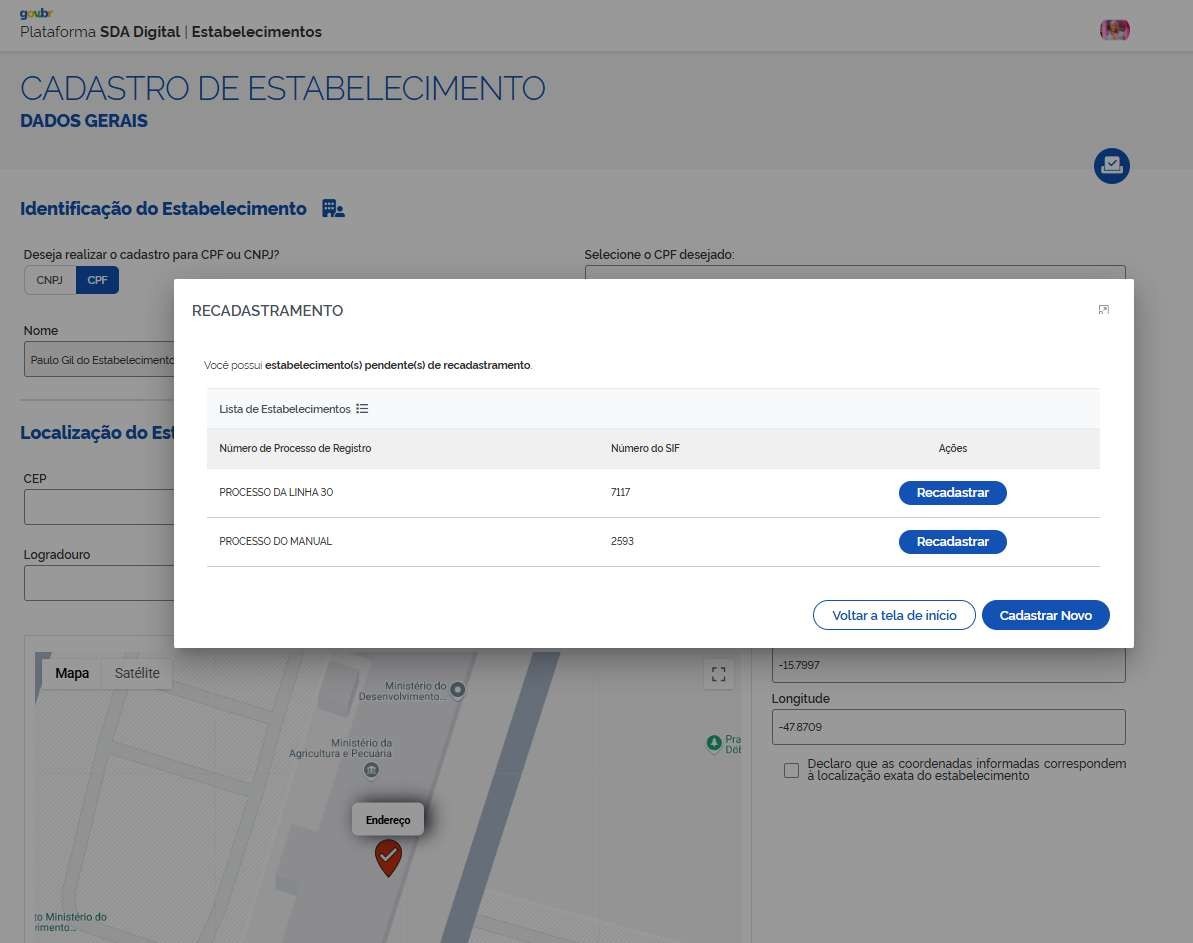Click the list icon beside Lista de Estabelecimentos

point(362,409)
